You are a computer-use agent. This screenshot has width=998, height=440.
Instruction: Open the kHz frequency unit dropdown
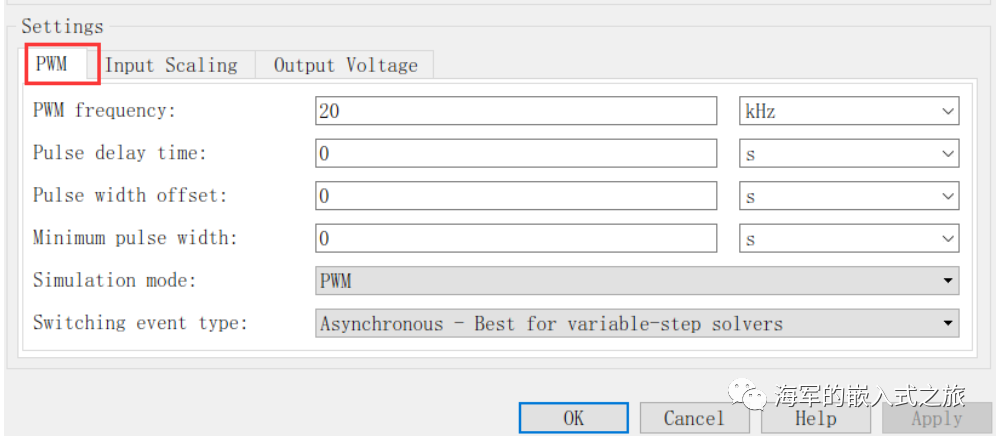coord(848,111)
